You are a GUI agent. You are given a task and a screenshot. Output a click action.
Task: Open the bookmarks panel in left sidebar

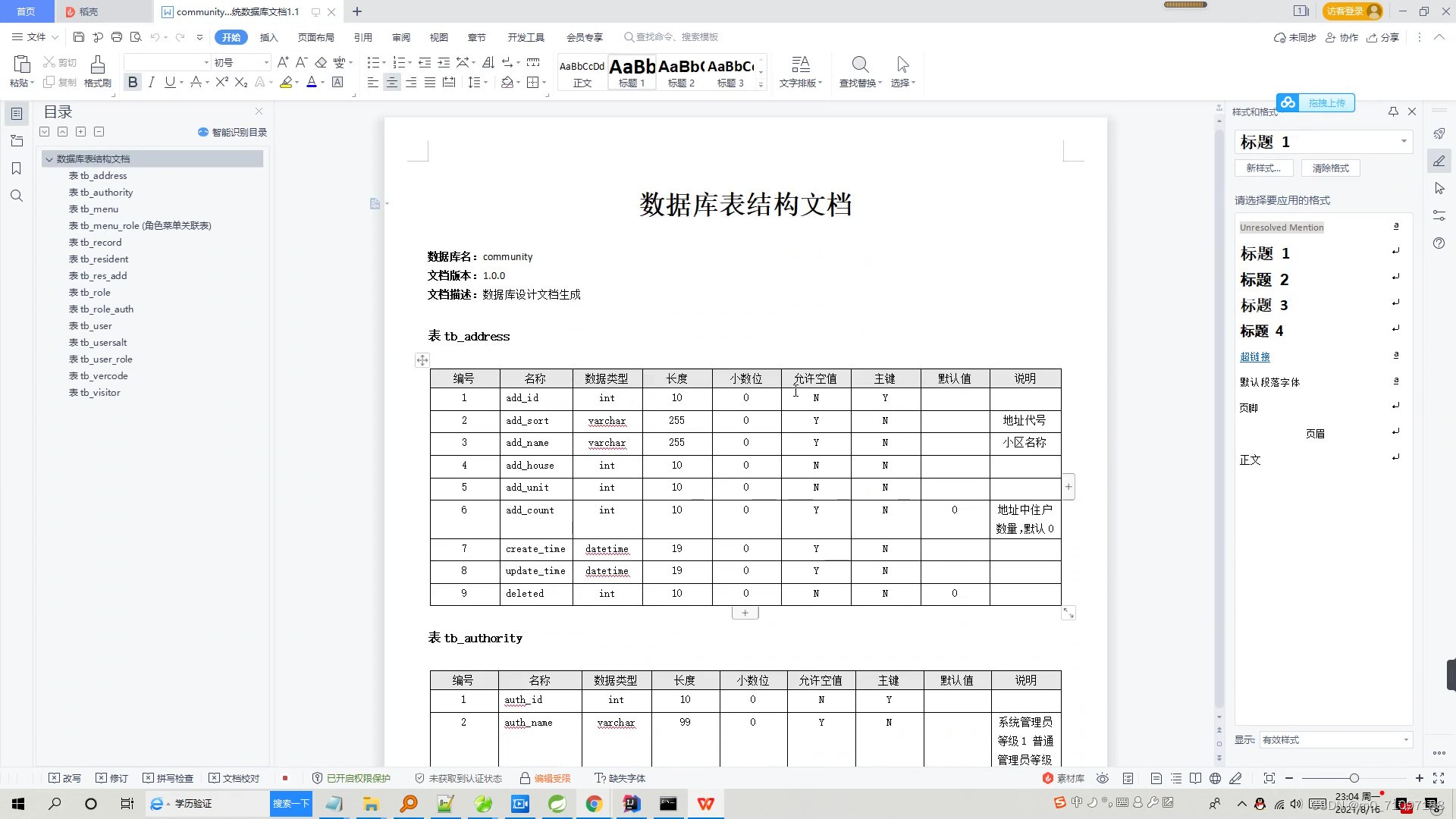17,168
